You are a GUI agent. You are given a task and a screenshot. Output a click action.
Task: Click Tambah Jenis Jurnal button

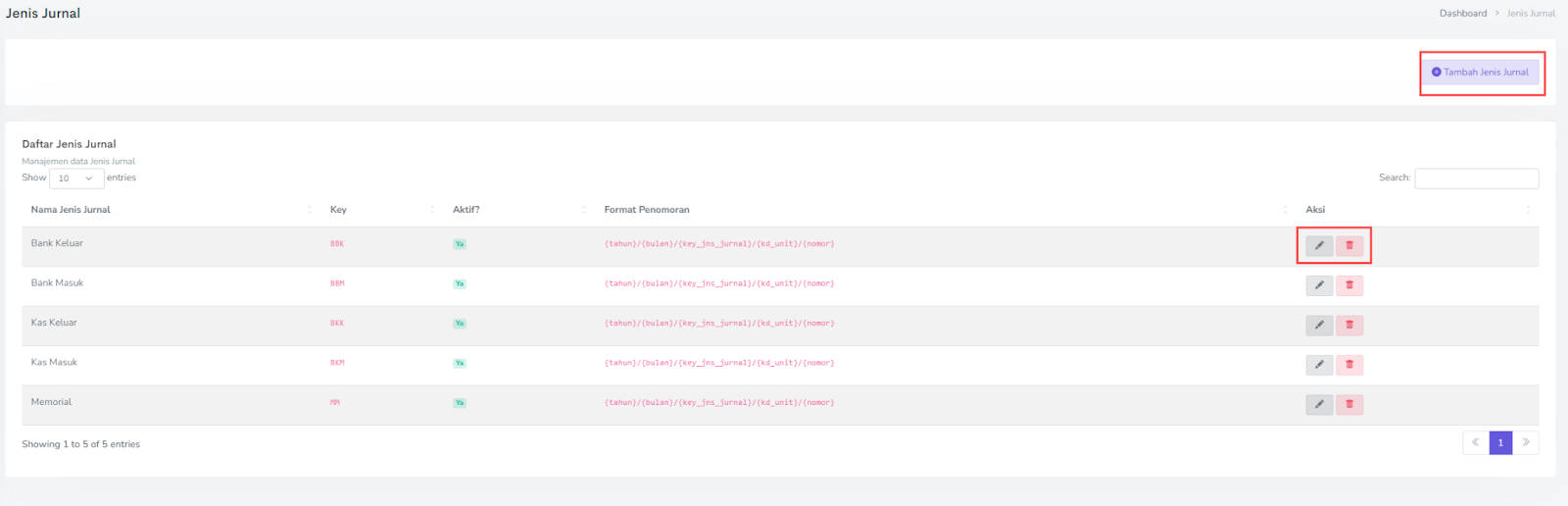pos(1480,73)
